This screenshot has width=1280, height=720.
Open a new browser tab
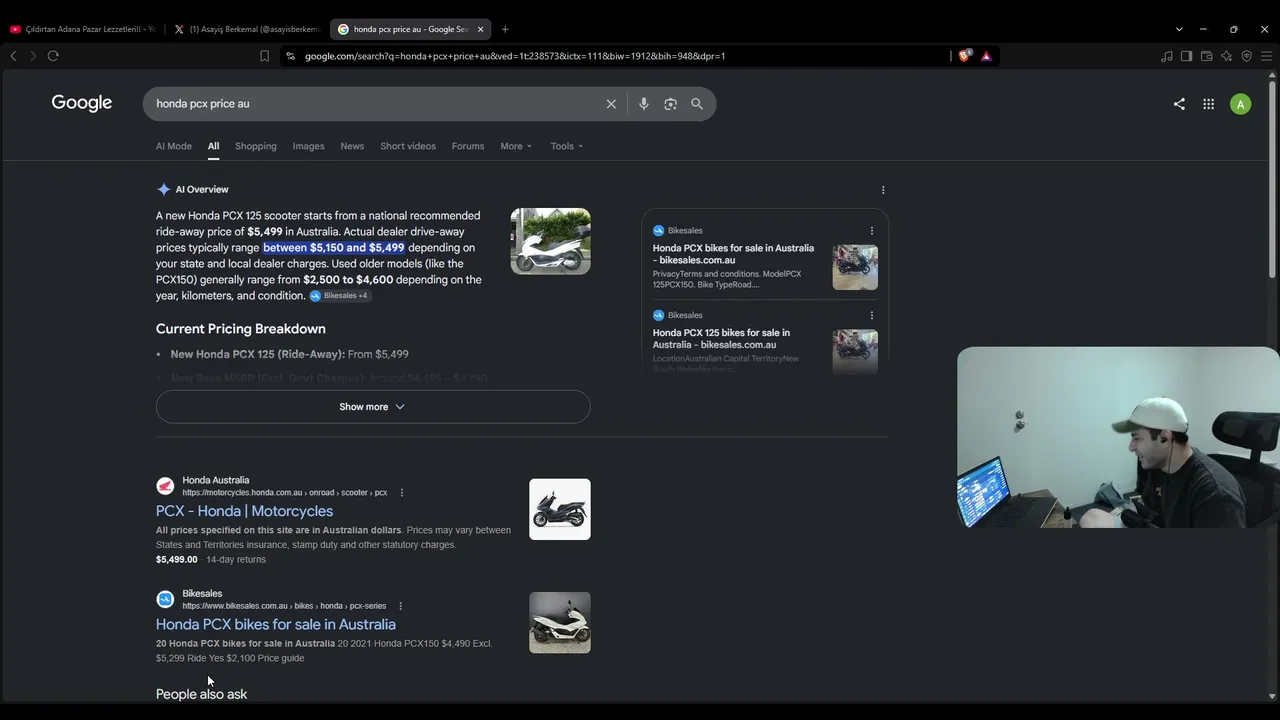coord(505,29)
